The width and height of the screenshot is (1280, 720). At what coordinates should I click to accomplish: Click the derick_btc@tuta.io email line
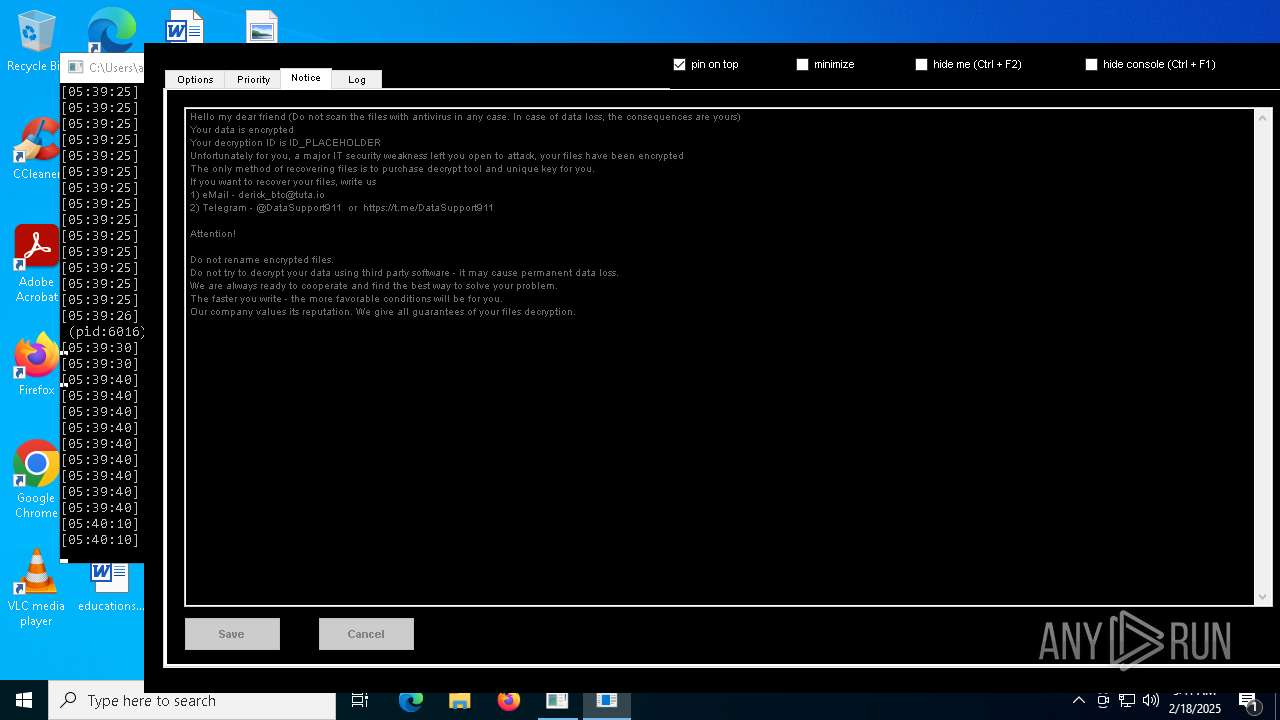(x=258, y=195)
